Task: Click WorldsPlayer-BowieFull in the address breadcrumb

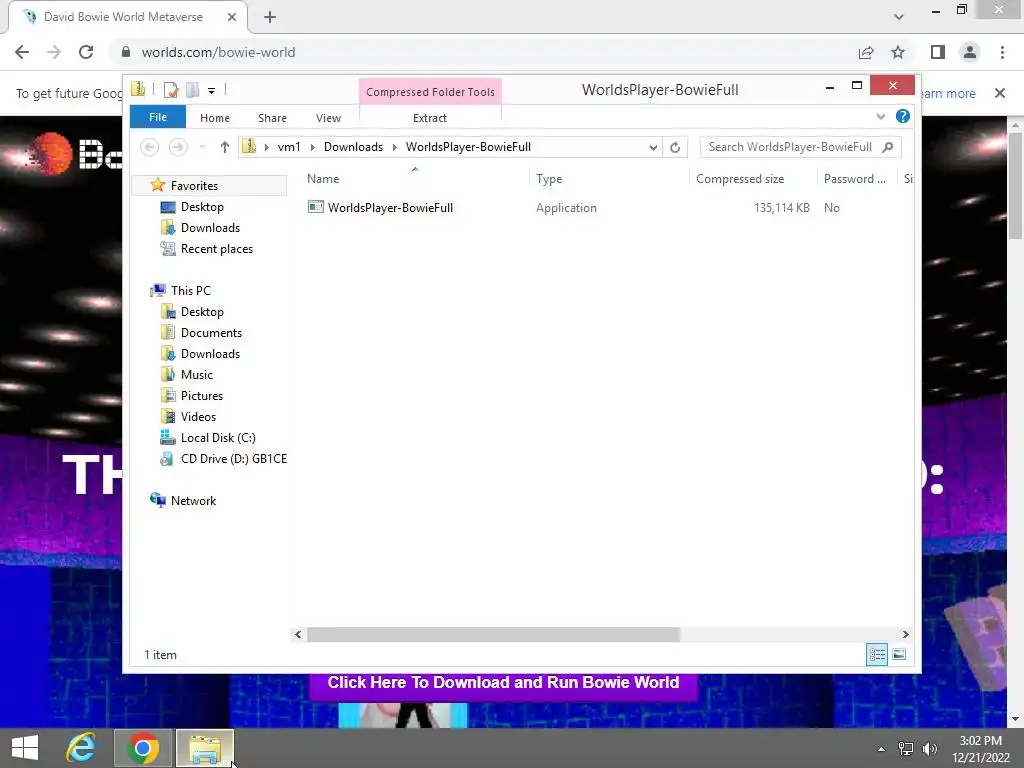Action: point(468,147)
